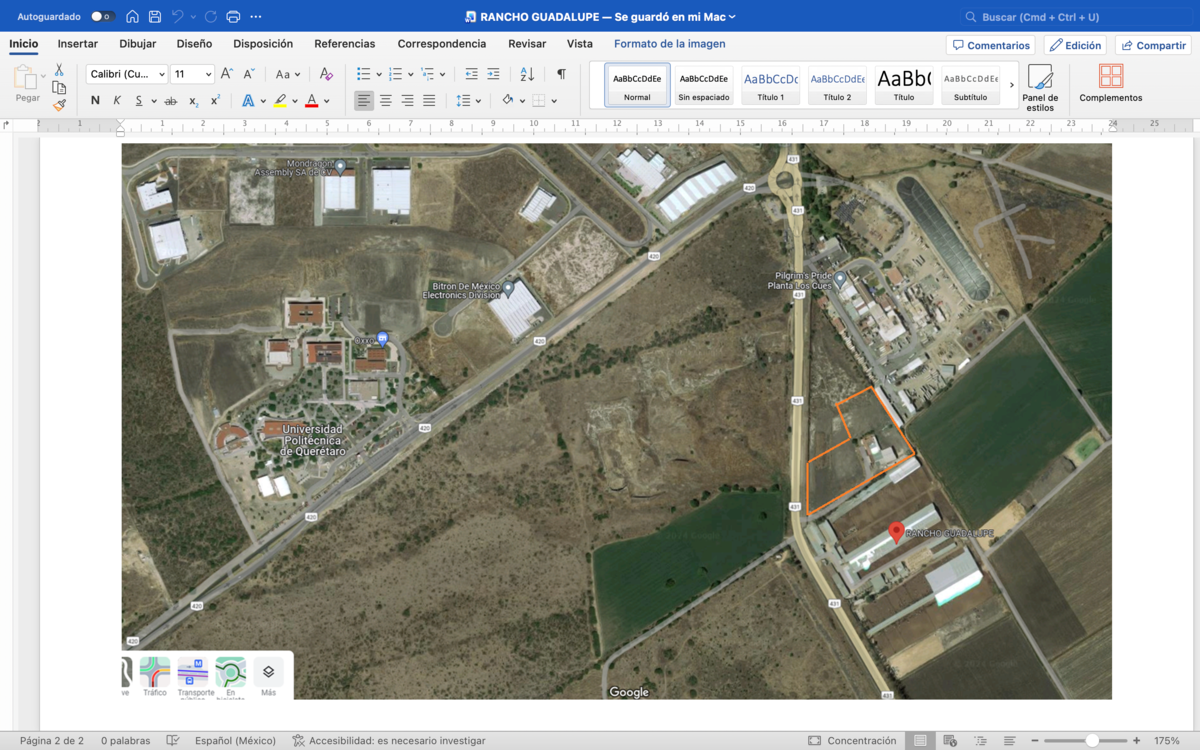Open the Formato de la imagen tab

(x=669, y=44)
